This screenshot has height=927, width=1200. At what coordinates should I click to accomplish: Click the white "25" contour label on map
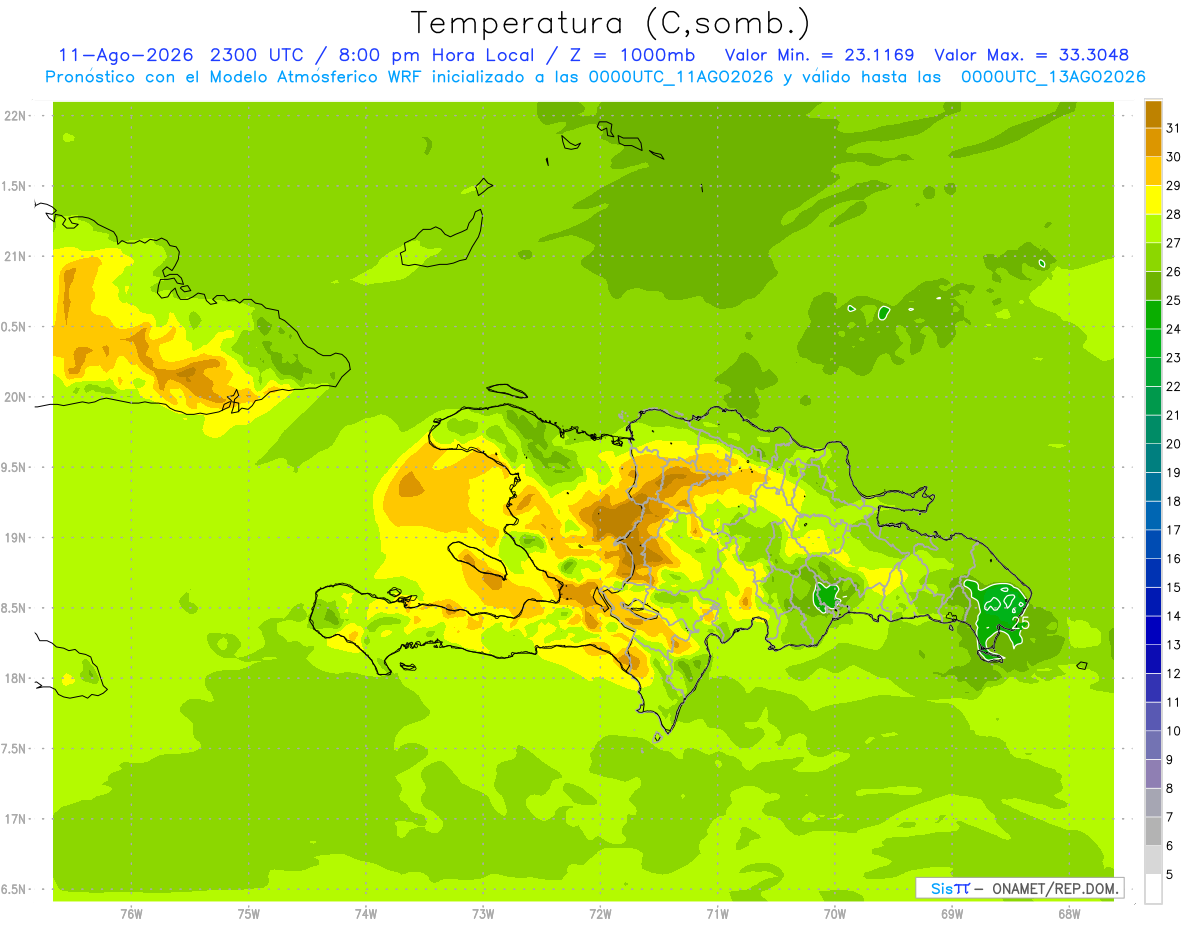(1020, 623)
